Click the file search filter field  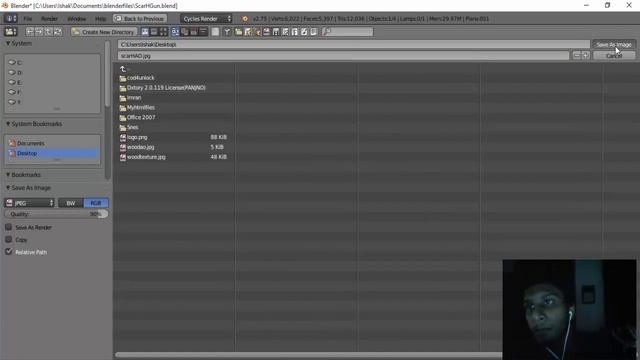pos(347,32)
